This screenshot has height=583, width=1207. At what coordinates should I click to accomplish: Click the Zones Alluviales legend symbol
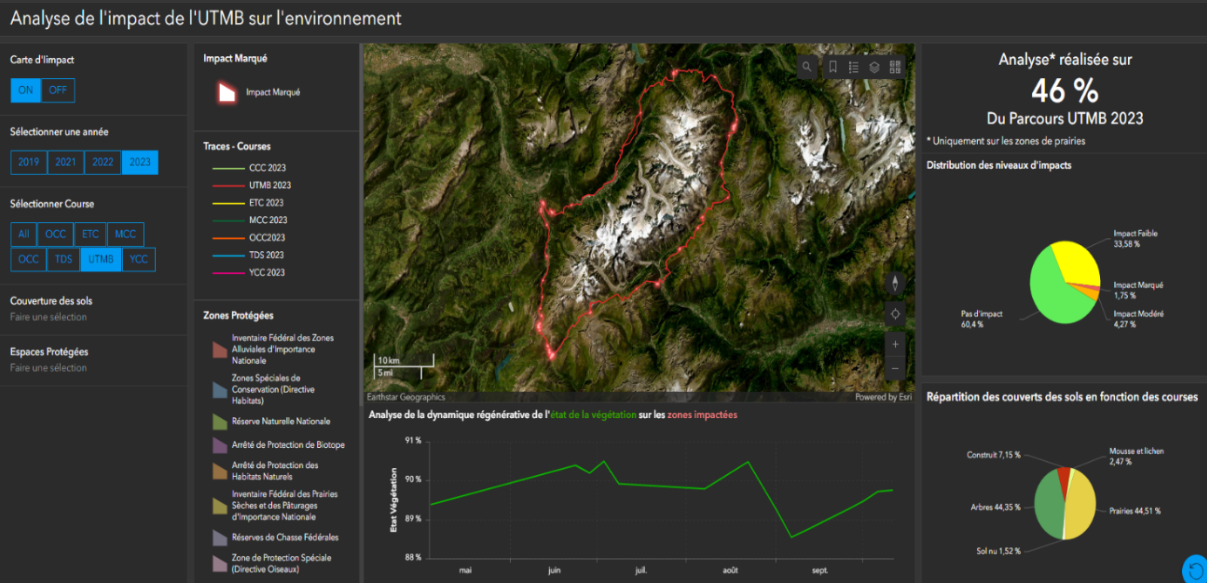click(219, 350)
